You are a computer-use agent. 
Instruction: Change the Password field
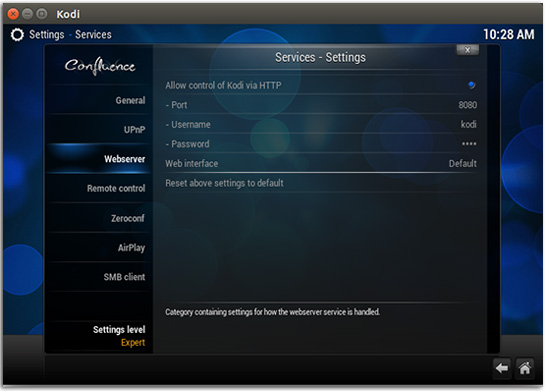[321, 144]
